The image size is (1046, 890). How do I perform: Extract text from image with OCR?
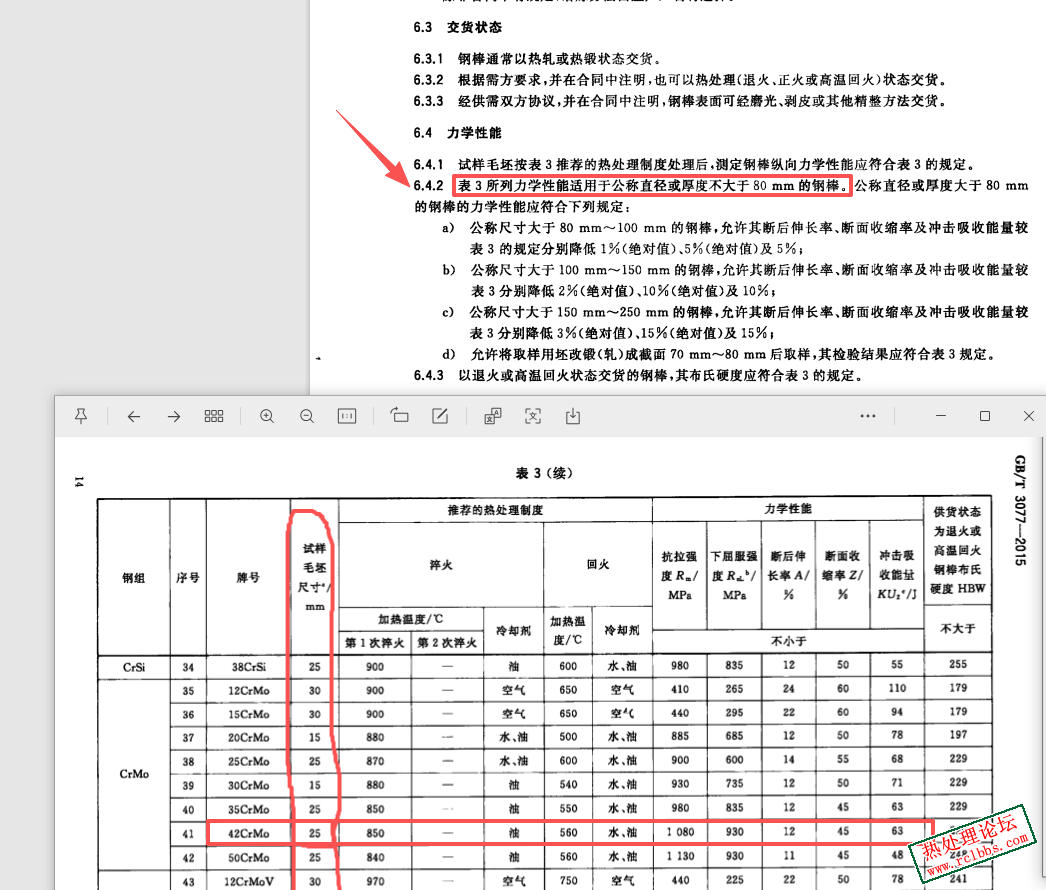click(533, 416)
